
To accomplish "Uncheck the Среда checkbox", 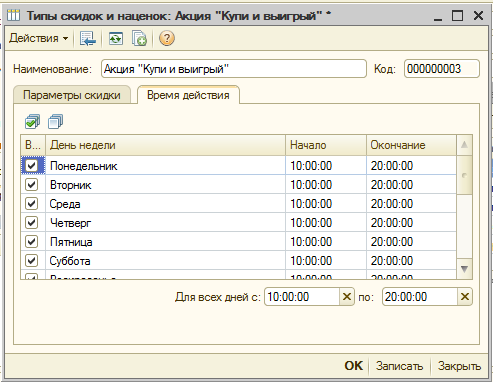I will (x=32, y=203).
